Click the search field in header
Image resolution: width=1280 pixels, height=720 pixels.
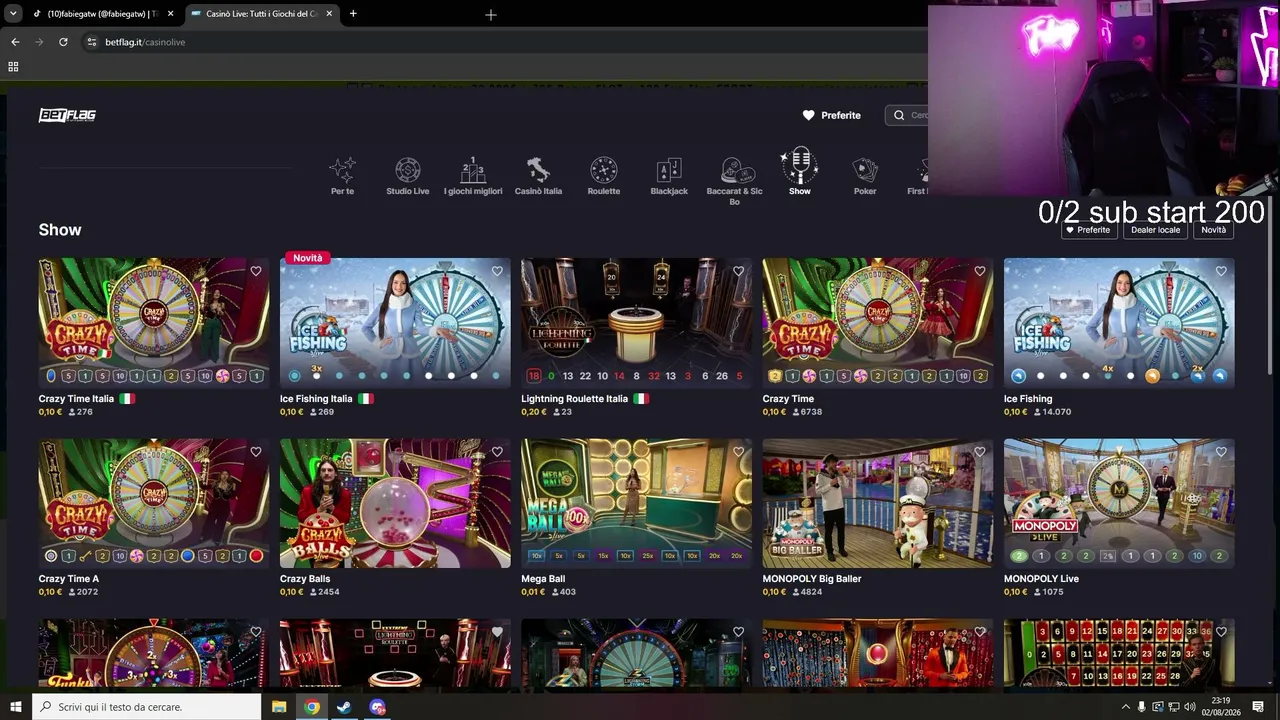(x=907, y=115)
